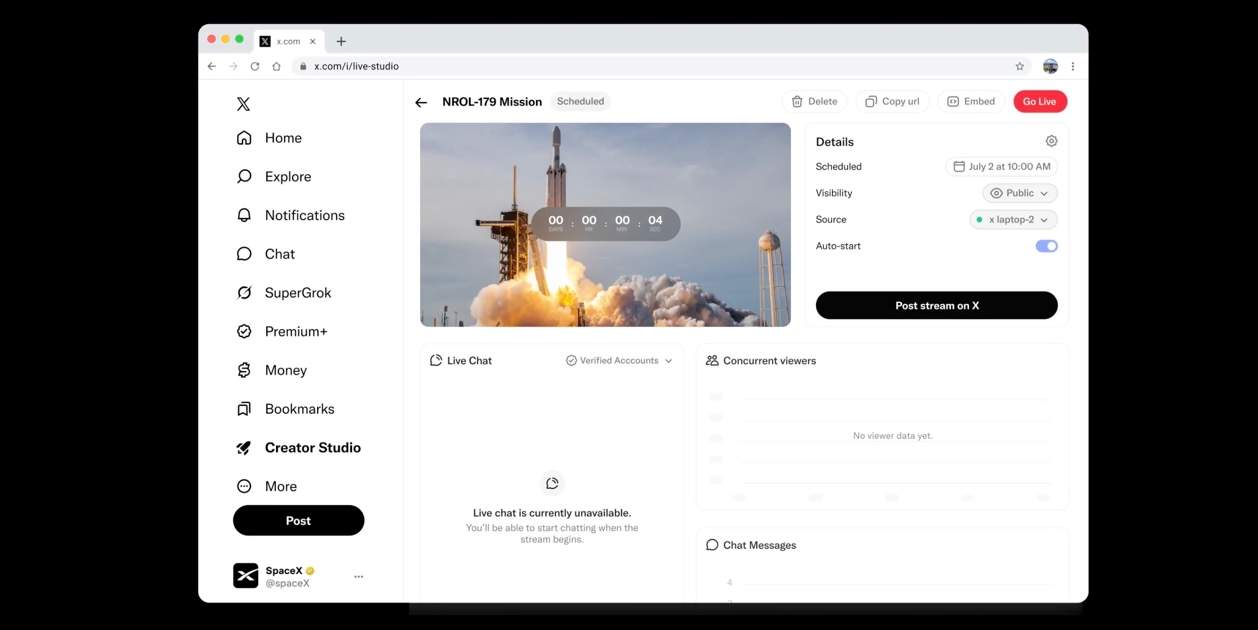
Task: Click the countdown timer overlay
Action: click(605, 223)
